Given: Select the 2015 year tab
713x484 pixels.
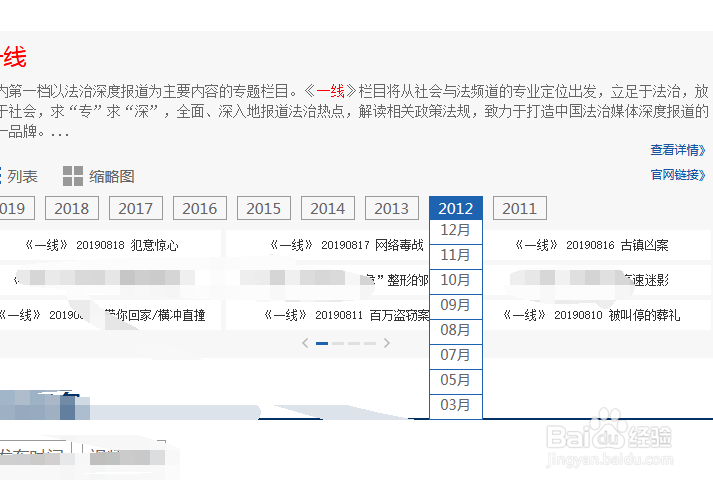Looking at the screenshot, I should (264, 208).
